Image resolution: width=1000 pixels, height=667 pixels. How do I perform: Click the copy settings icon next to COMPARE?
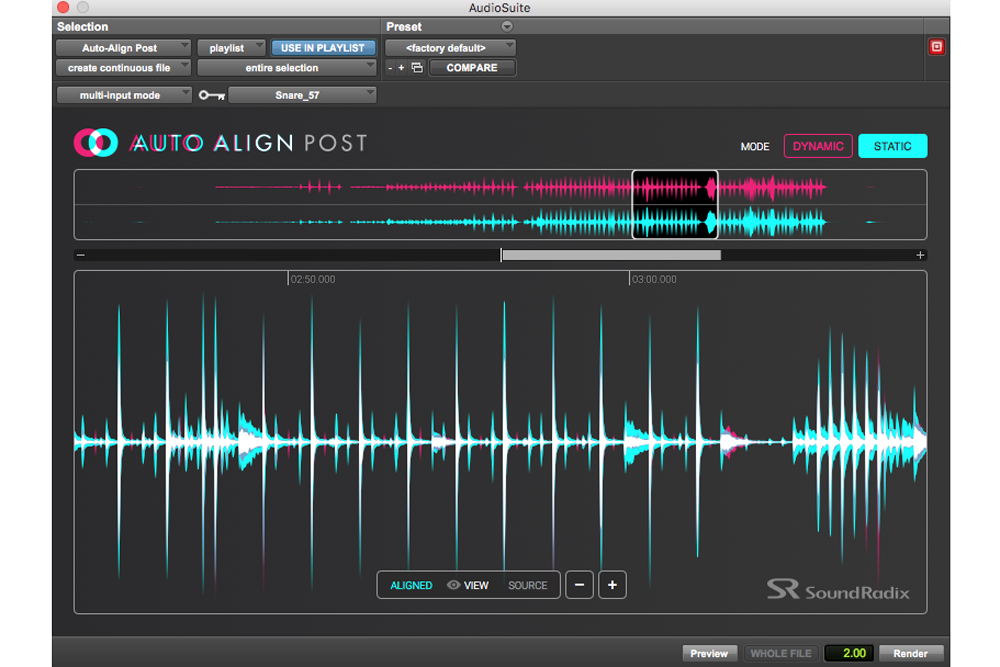coord(417,68)
